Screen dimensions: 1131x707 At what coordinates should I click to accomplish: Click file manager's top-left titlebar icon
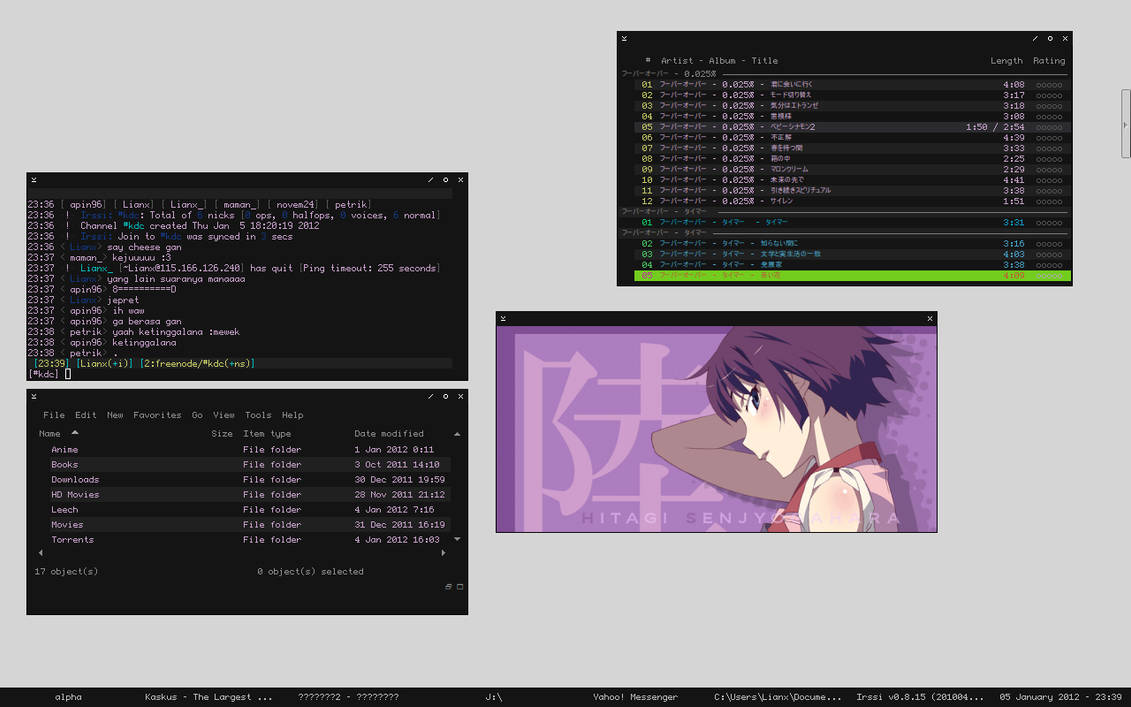click(x=34, y=396)
